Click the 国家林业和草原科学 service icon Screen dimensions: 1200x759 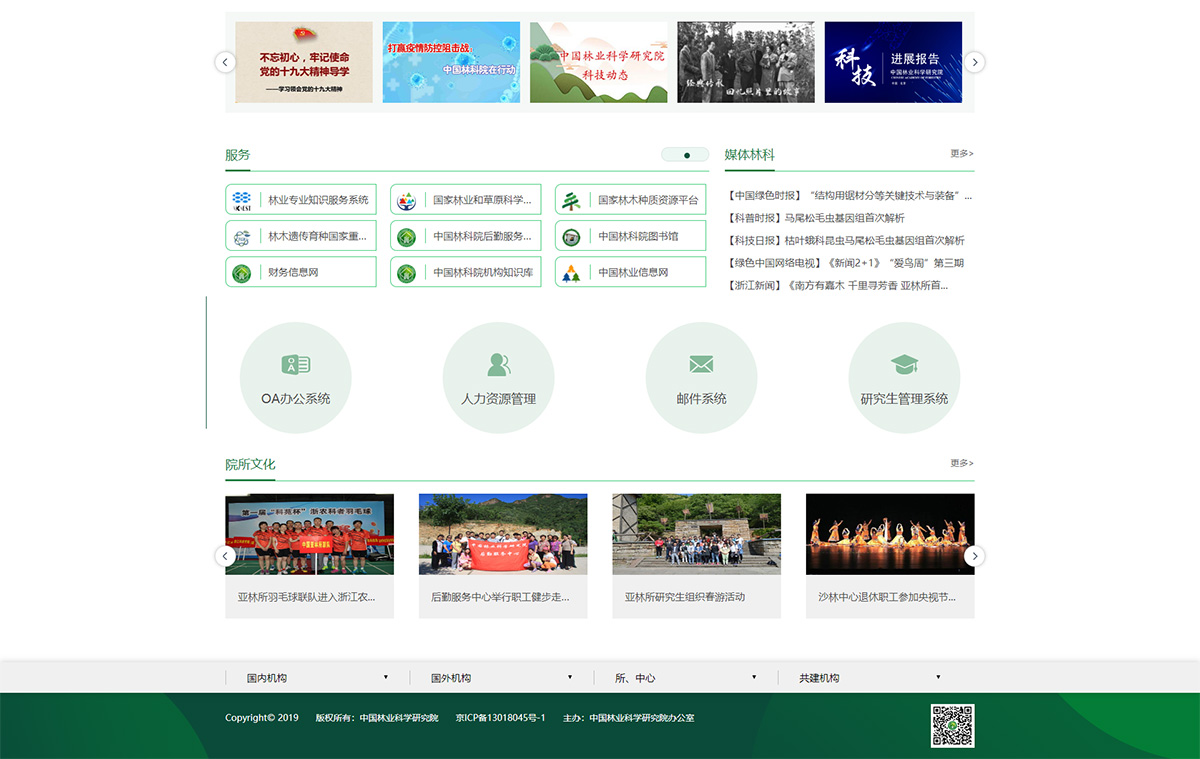[x=406, y=199]
